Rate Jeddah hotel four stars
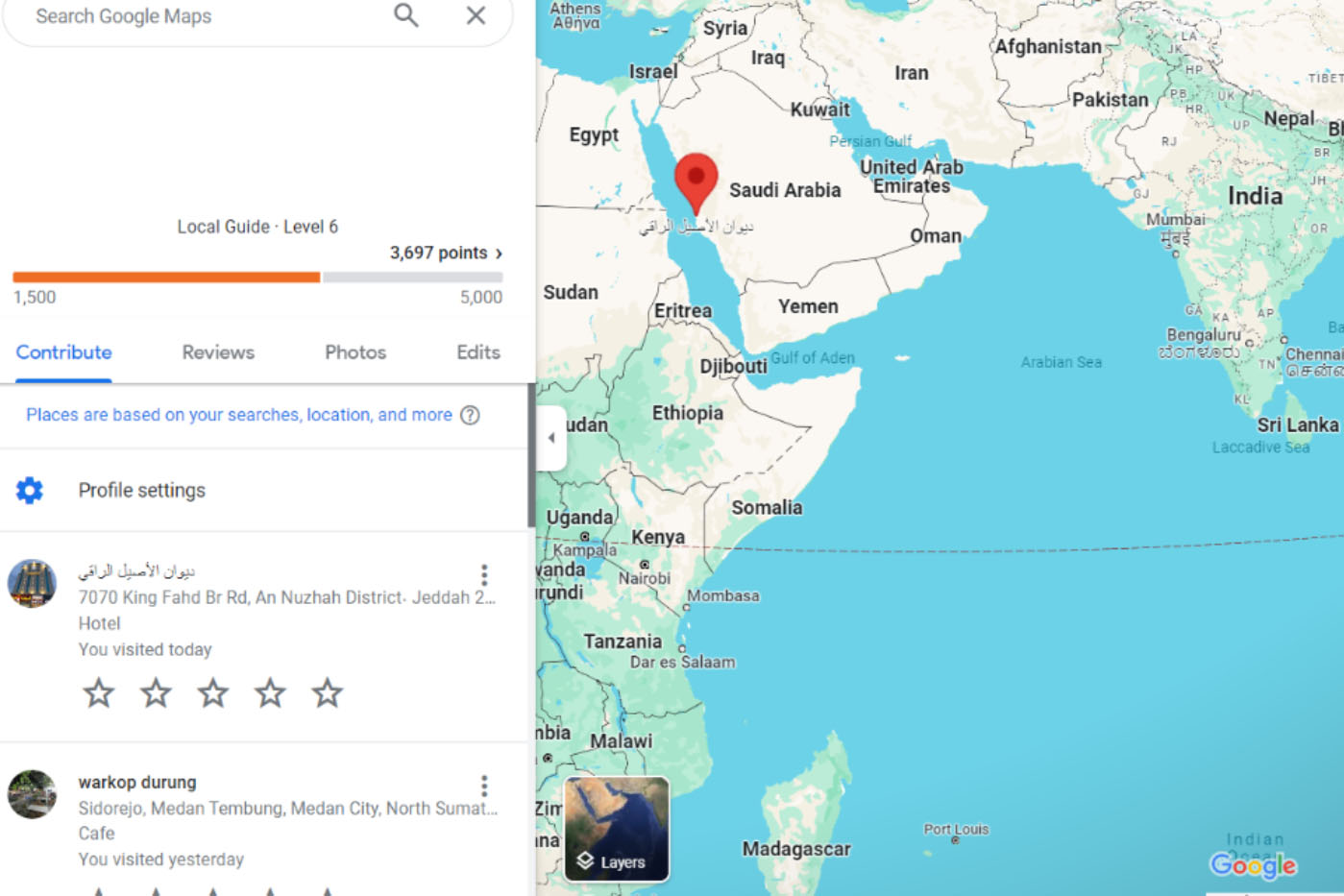 pyautogui.click(x=270, y=692)
